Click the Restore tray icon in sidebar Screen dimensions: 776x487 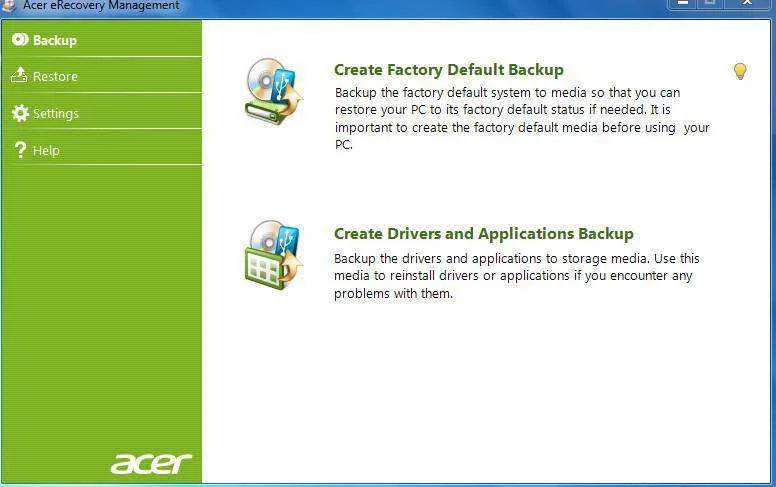coord(19,75)
